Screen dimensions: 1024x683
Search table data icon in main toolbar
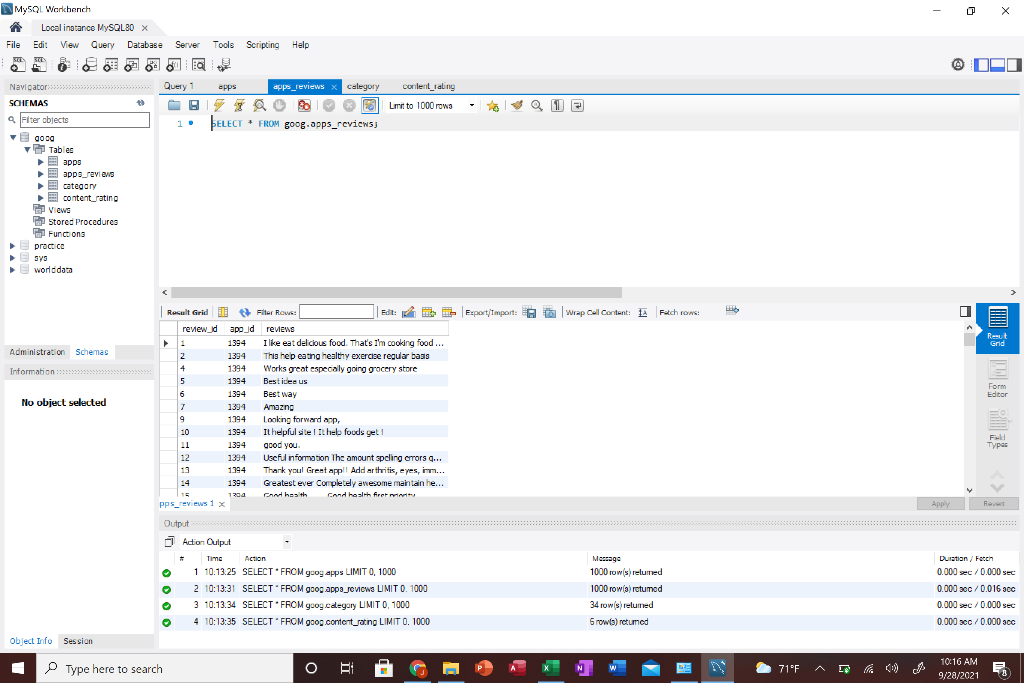[x=199, y=65]
